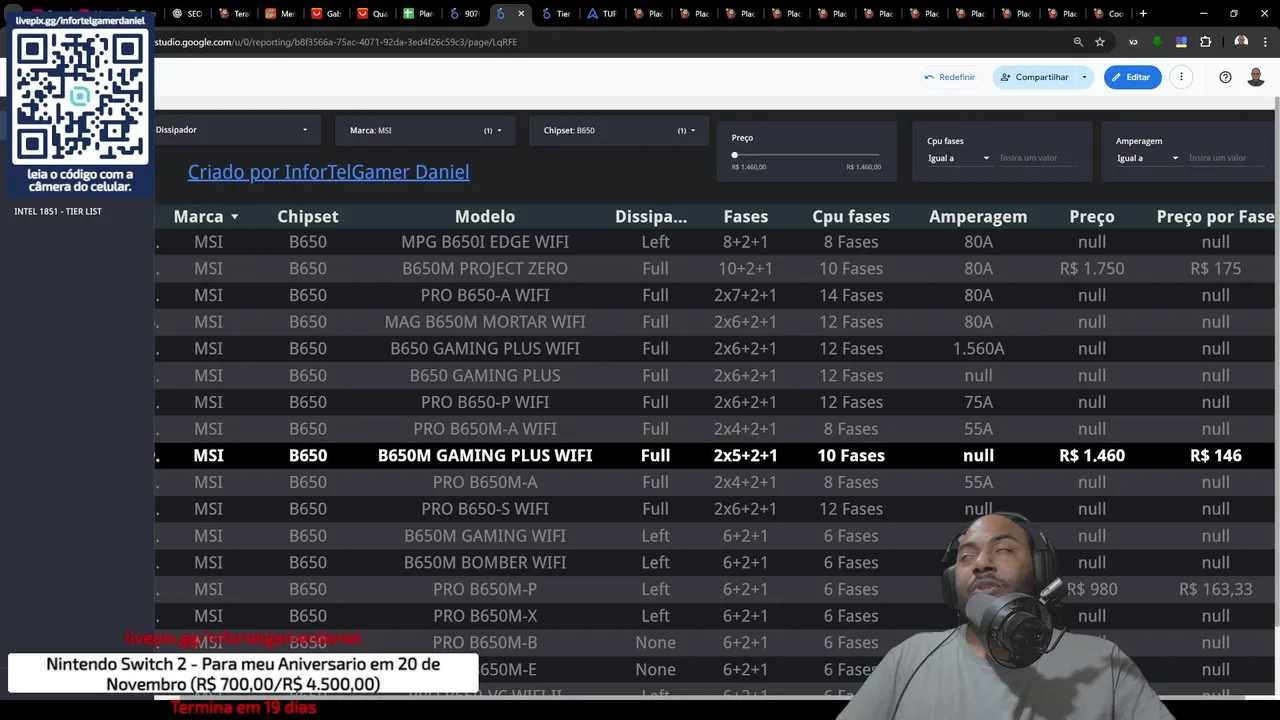Image resolution: width=1280 pixels, height=720 pixels.
Task: Select the PRO B650-S WIFI cell
Action: 485,509
